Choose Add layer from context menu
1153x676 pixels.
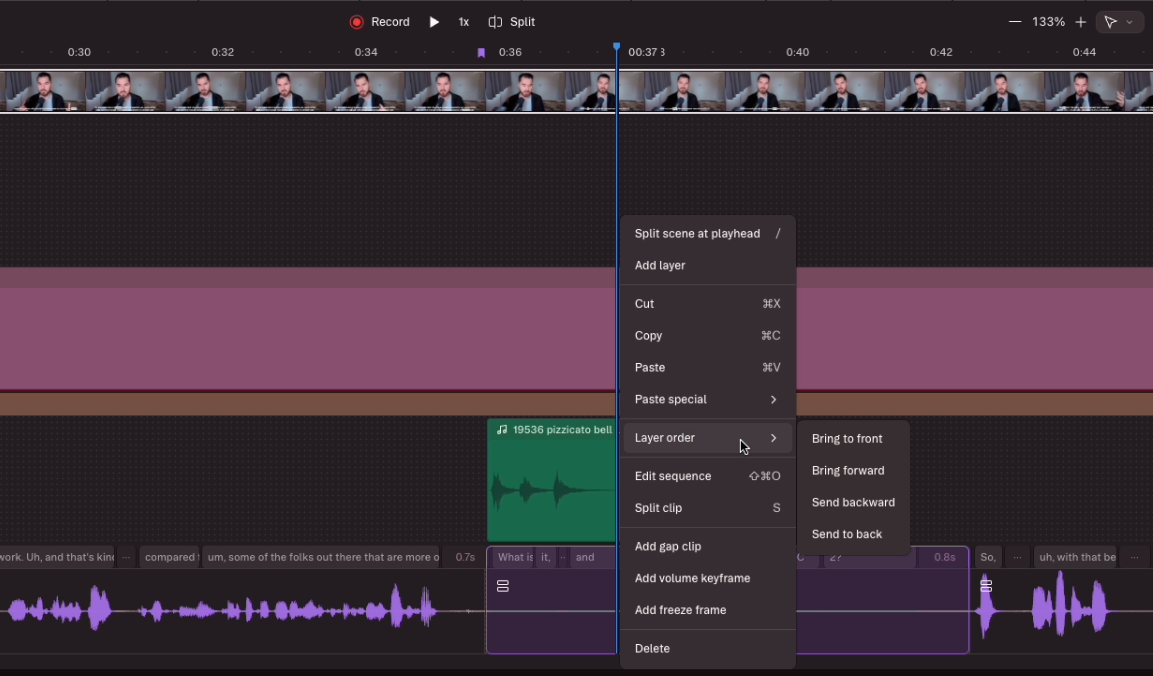707,265
